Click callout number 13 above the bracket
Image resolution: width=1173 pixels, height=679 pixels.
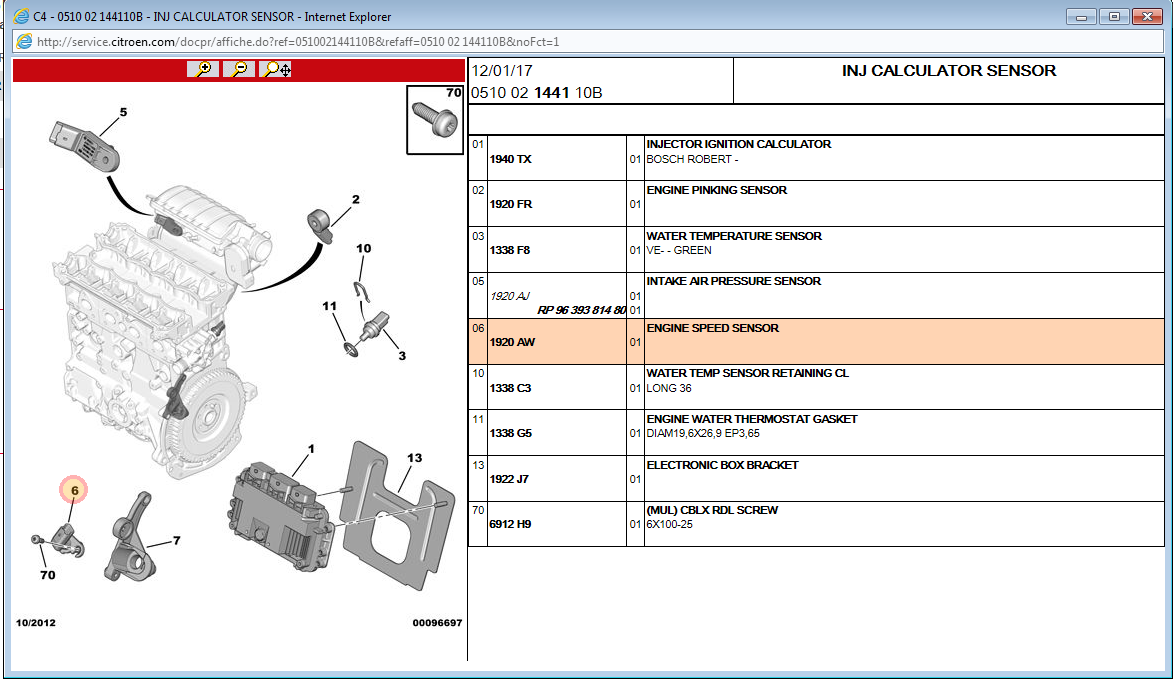(x=414, y=458)
